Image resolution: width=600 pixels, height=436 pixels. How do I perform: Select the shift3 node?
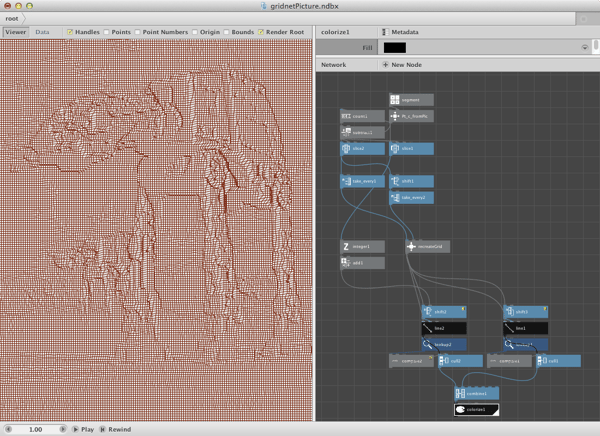525,312
